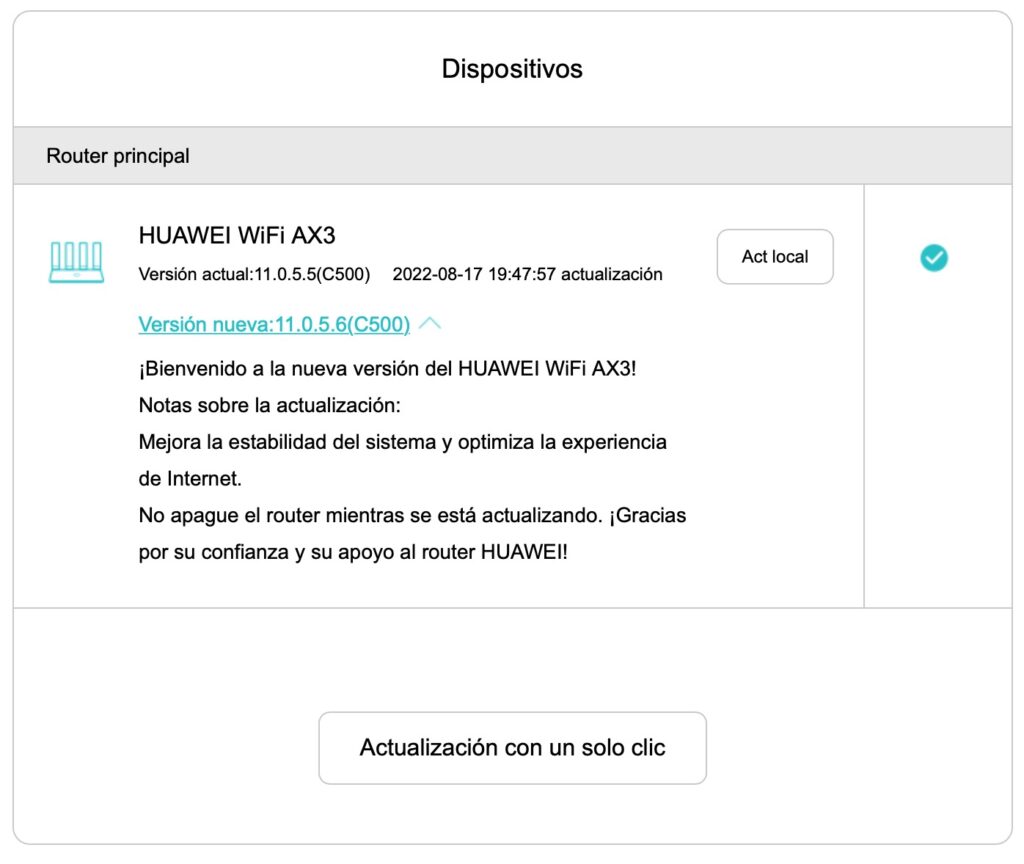Click the HUAWEI WiFi AX3 router icon
1024x864 pixels.
point(76,262)
